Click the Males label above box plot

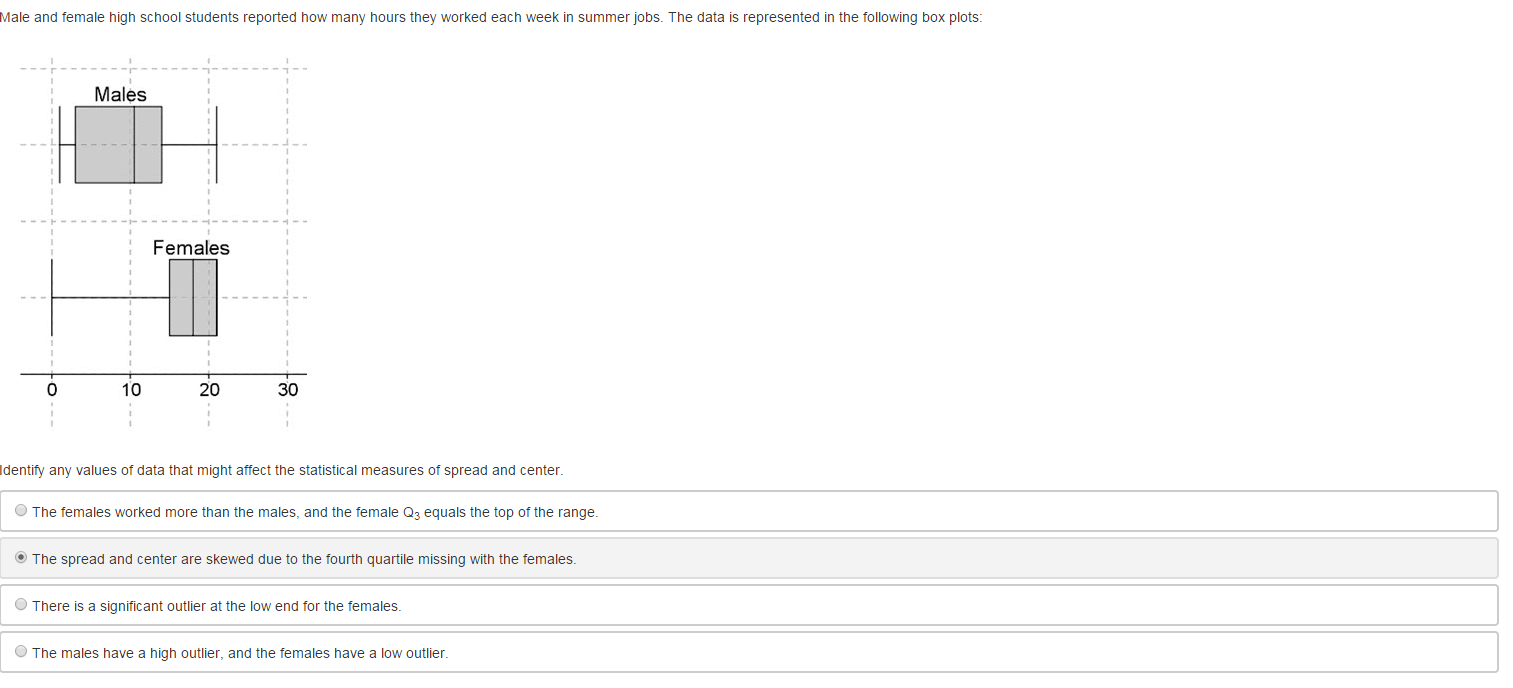pyautogui.click(x=120, y=94)
